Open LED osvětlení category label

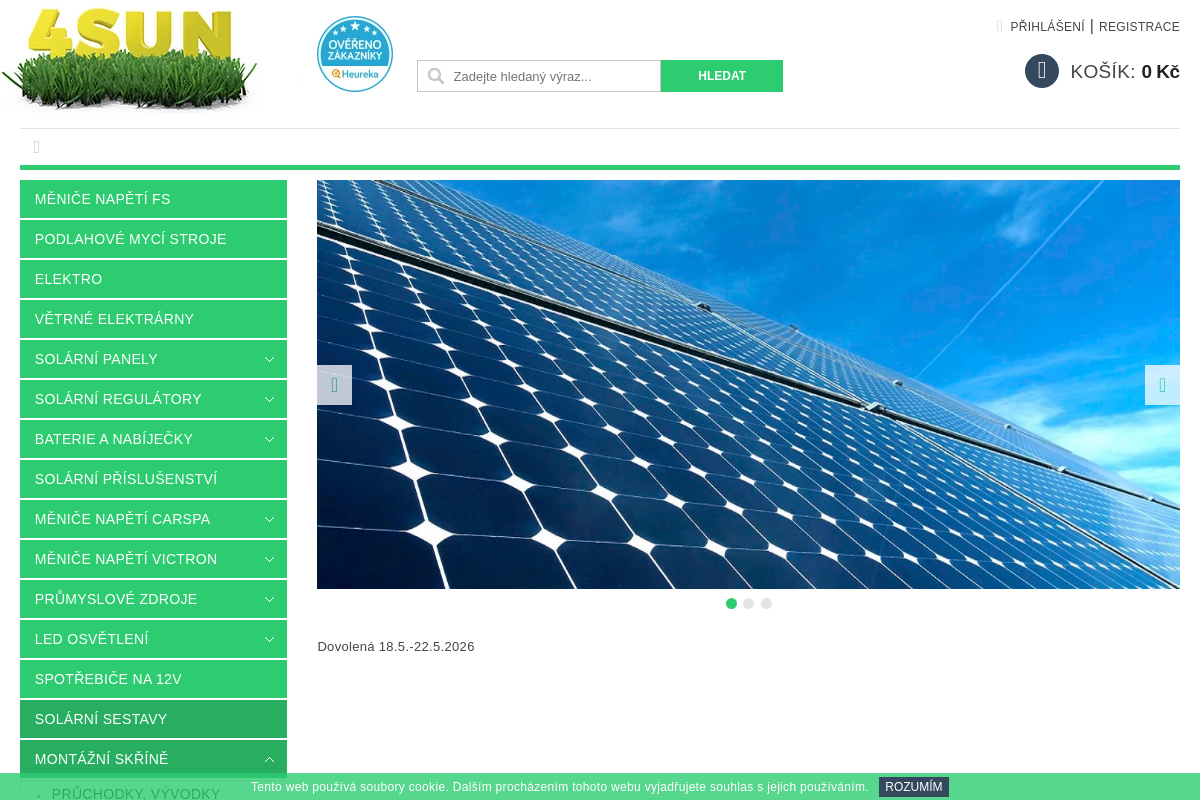92,639
